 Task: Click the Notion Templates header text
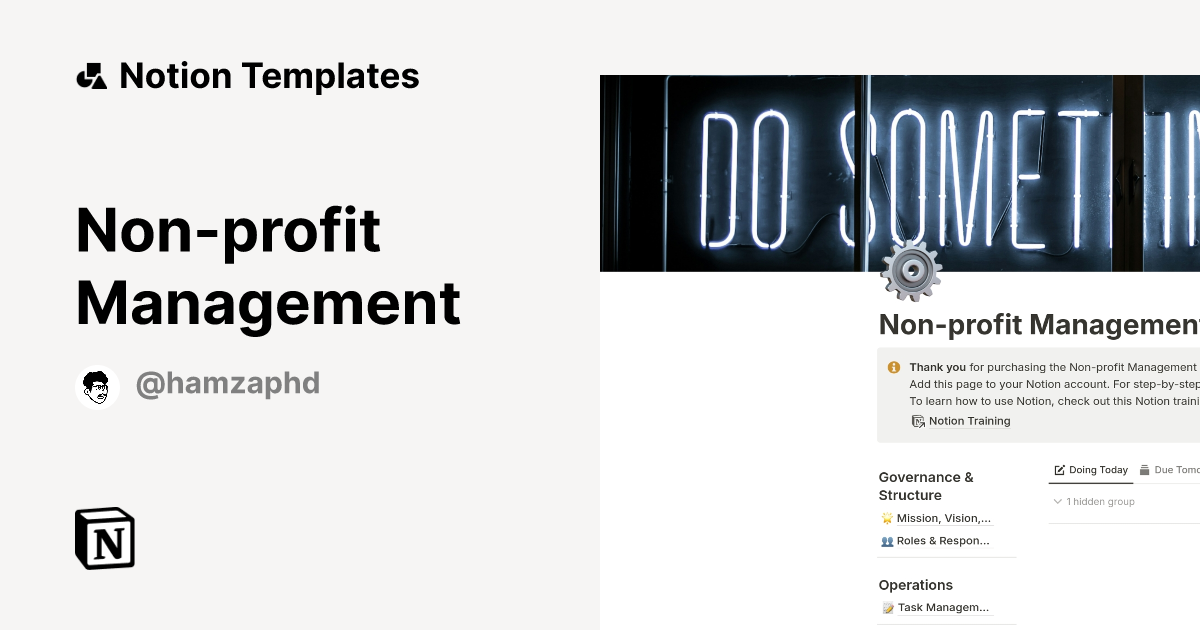(269, 76)
